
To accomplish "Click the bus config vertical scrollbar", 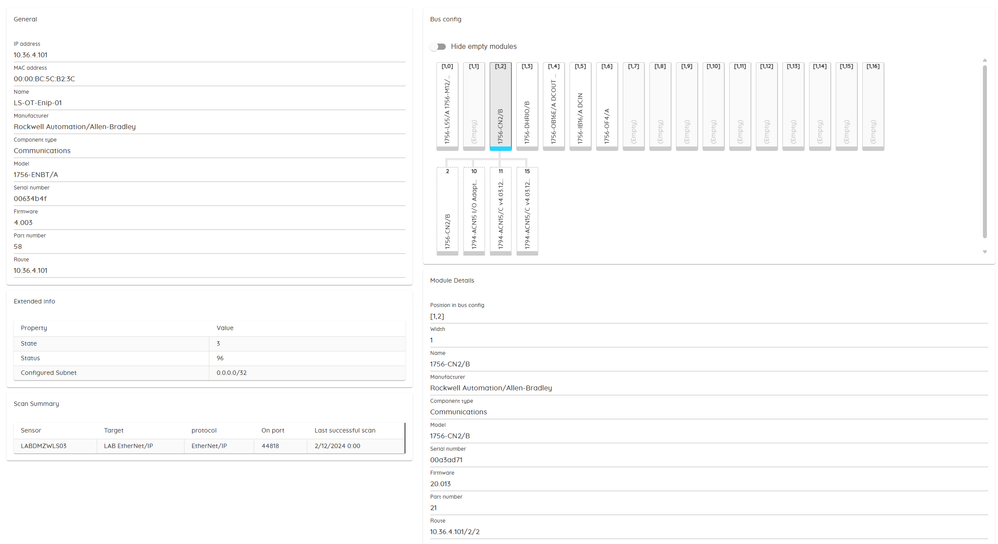I will pos(985,150).
